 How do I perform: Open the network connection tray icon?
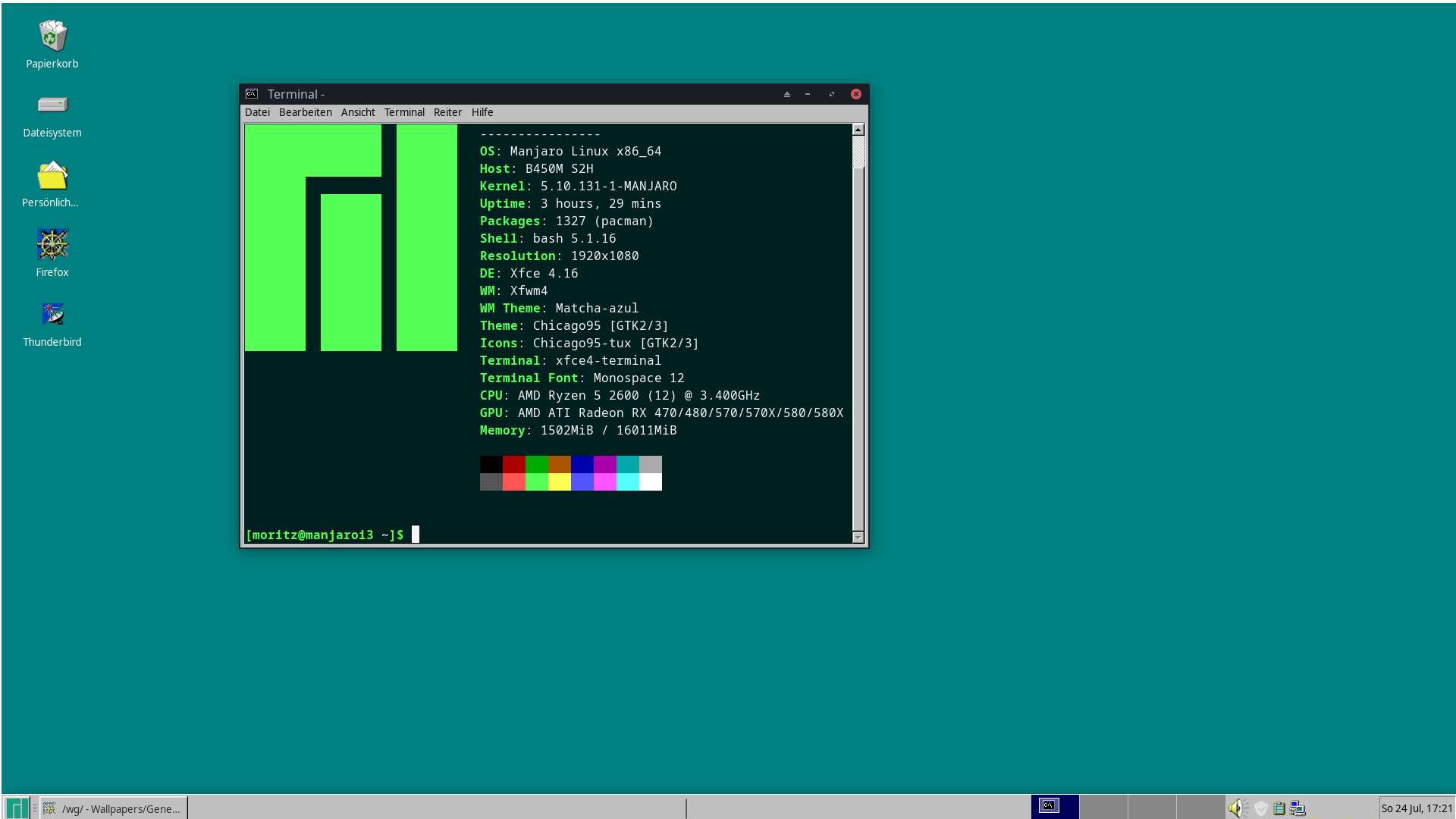(1298, 808)
